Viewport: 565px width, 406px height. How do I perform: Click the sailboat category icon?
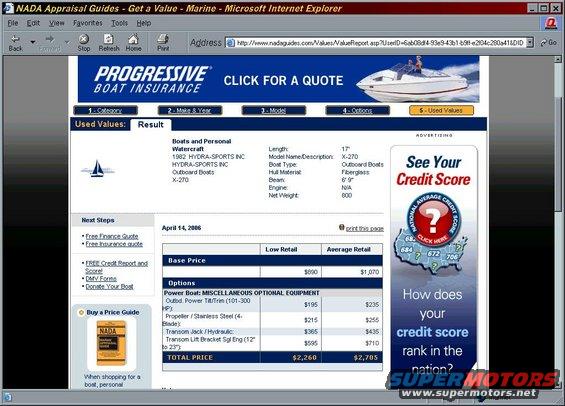pyautogui.click(x=97, y=169)
